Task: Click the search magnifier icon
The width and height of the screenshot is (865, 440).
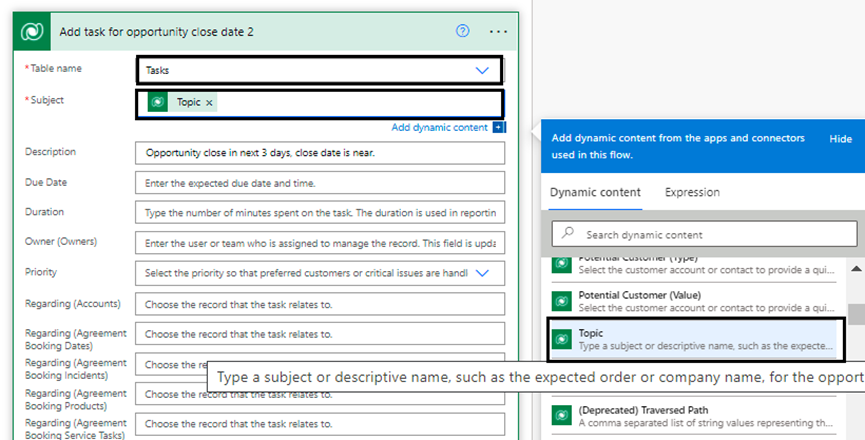Action: click(568, 234)
